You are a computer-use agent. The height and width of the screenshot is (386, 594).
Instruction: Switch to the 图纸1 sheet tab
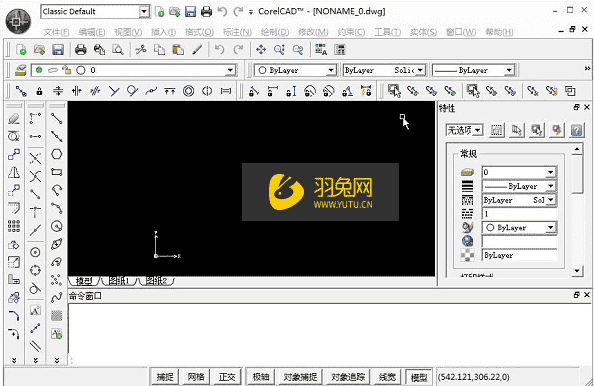119,281
